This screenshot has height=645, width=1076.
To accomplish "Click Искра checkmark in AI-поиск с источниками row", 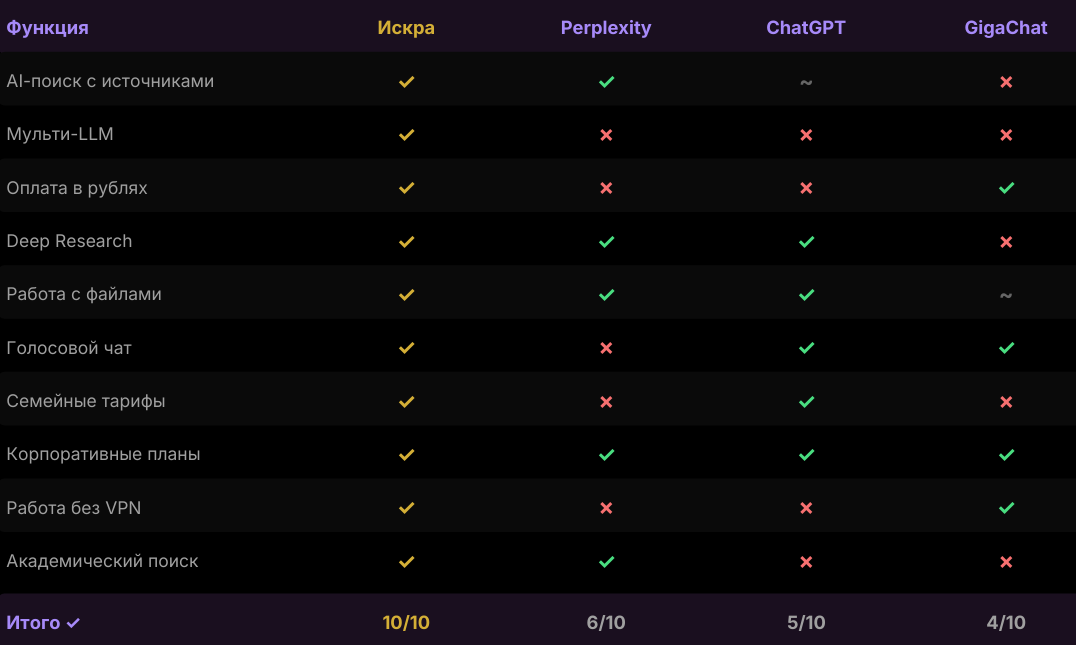I will pyautogui.click(x=406, y=82).
